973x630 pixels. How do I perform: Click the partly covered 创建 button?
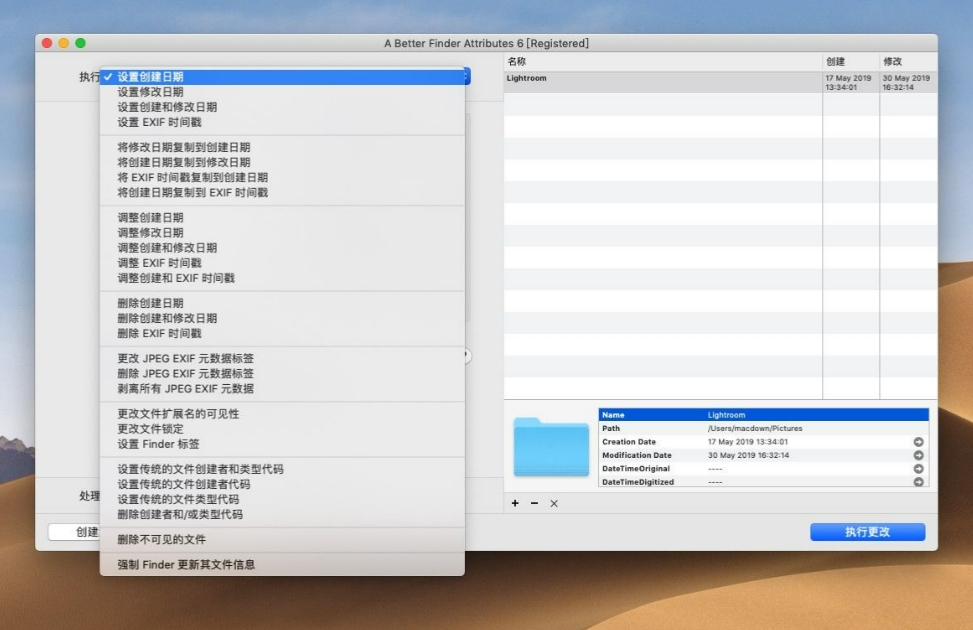(x=74, y=532)
